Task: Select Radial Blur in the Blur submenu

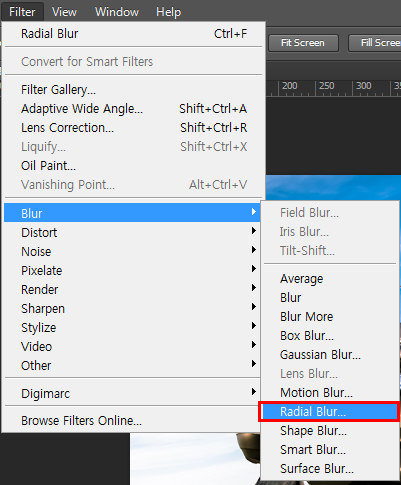Action: click(x=329, y=412)
